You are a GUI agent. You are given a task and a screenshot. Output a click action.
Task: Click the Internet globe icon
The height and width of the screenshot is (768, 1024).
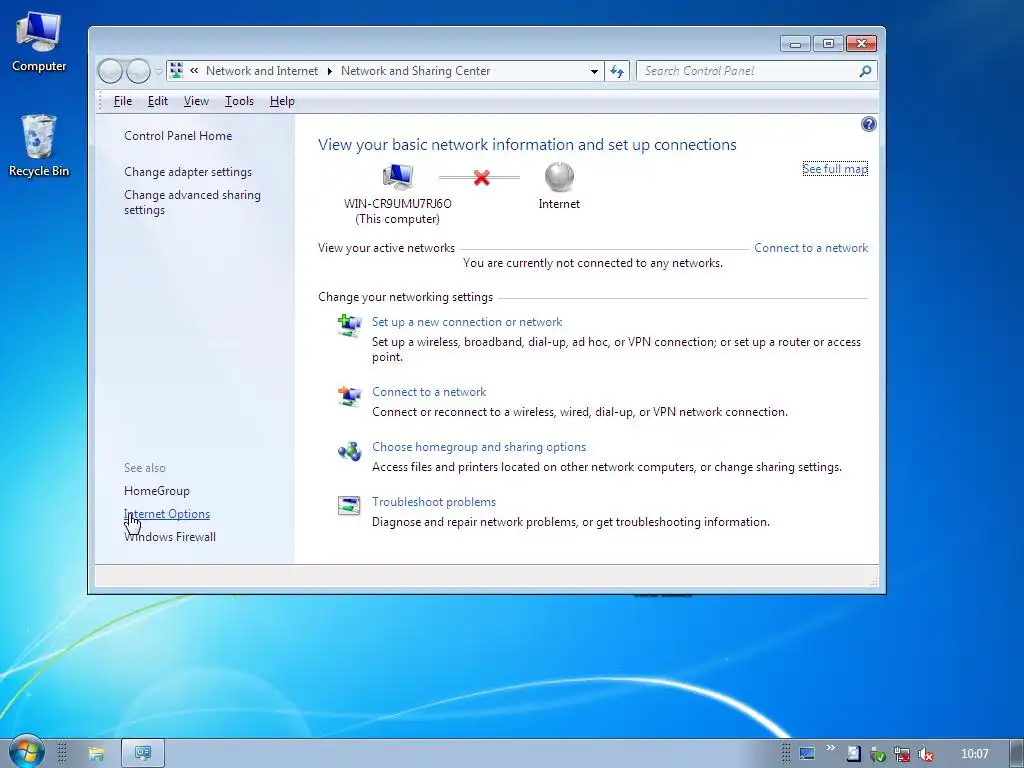tap(559, 176)
